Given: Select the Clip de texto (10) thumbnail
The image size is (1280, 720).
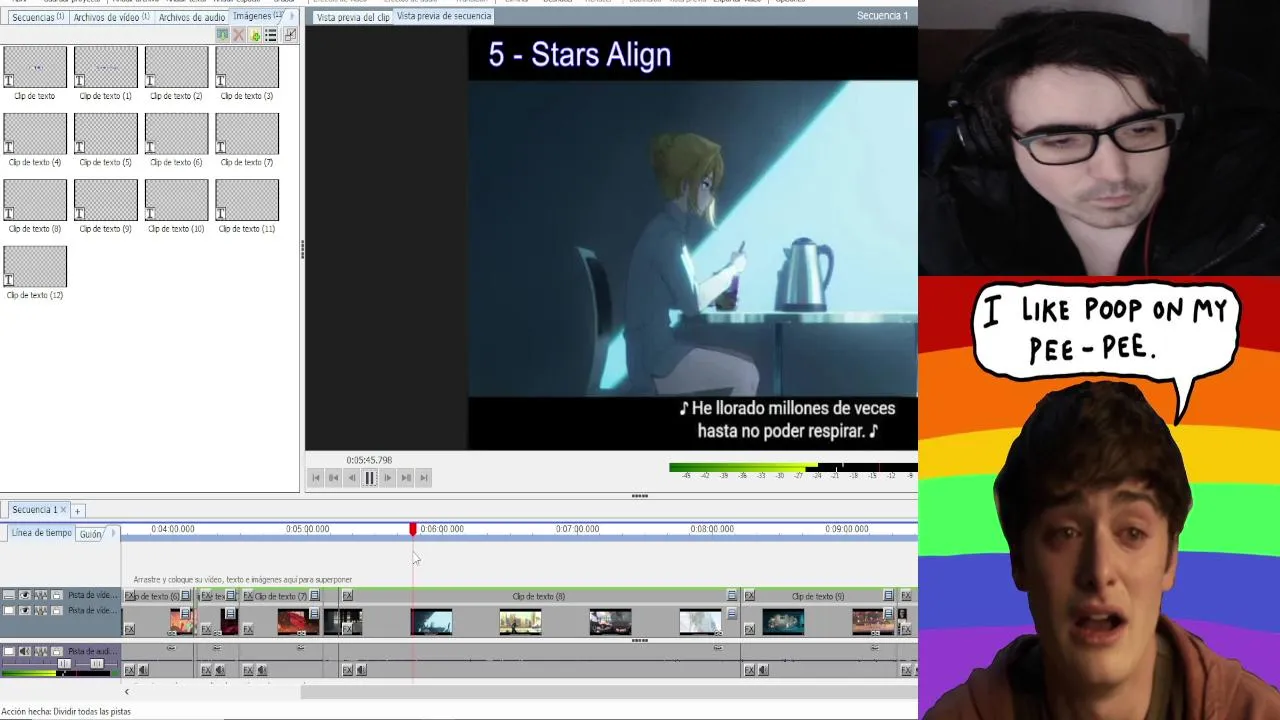Looking at the screenshot, I should click(x=176, y=206).
